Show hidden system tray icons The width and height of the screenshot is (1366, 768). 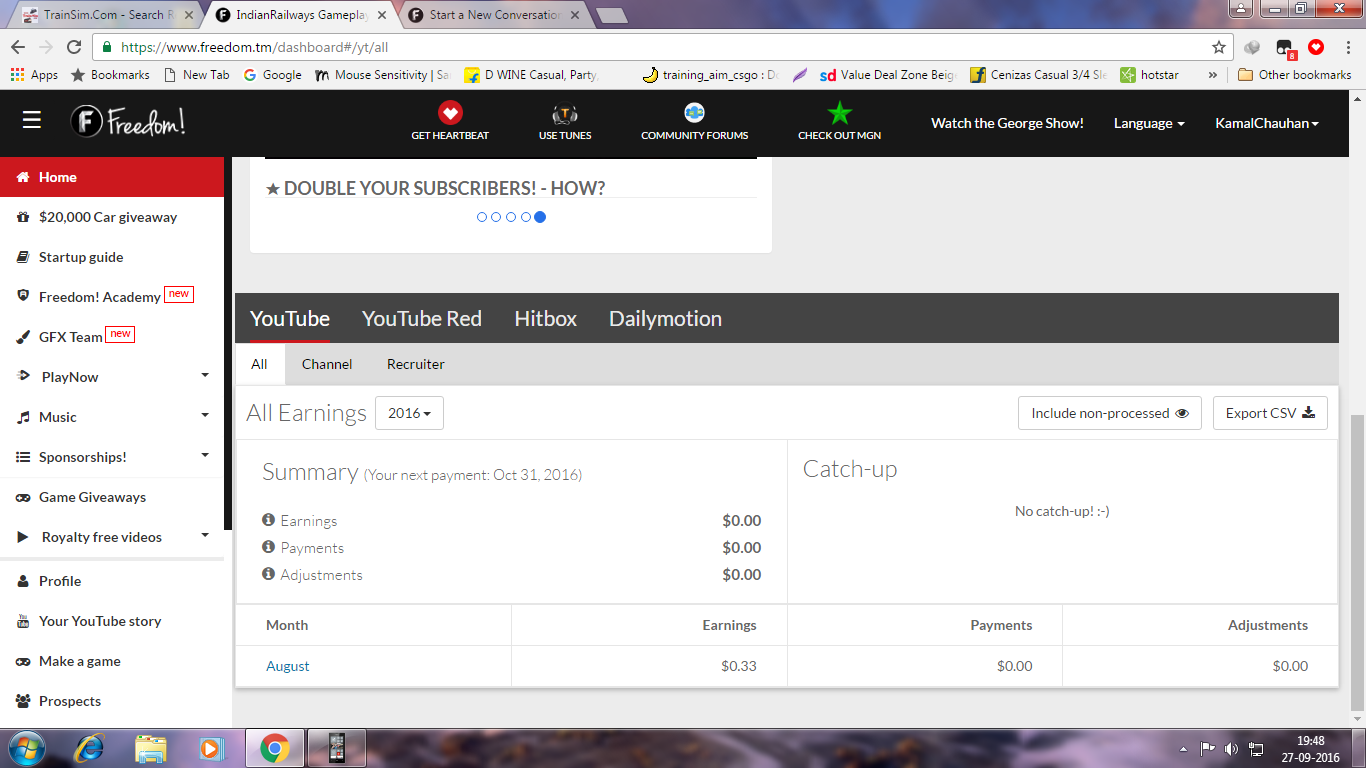tap(1184, 748)
